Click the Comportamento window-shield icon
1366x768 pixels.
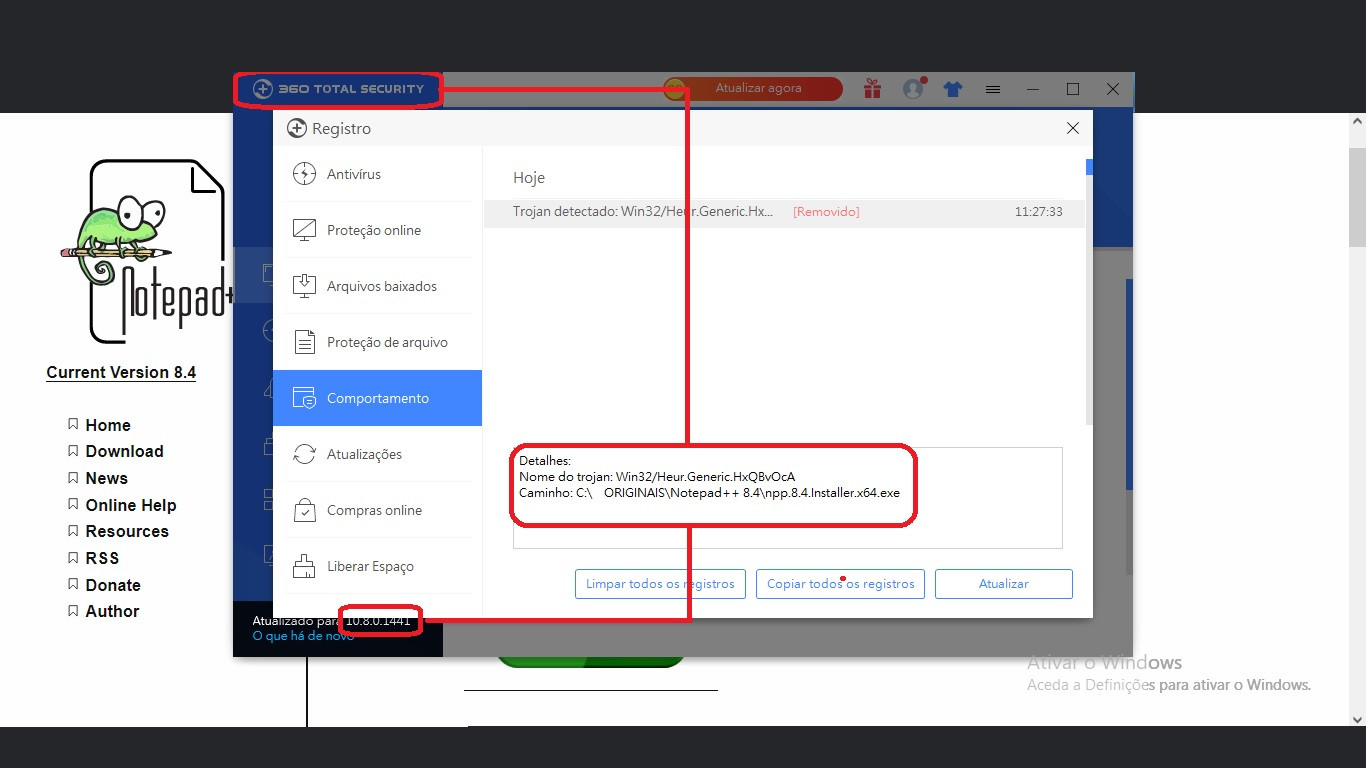coord(304,398)
